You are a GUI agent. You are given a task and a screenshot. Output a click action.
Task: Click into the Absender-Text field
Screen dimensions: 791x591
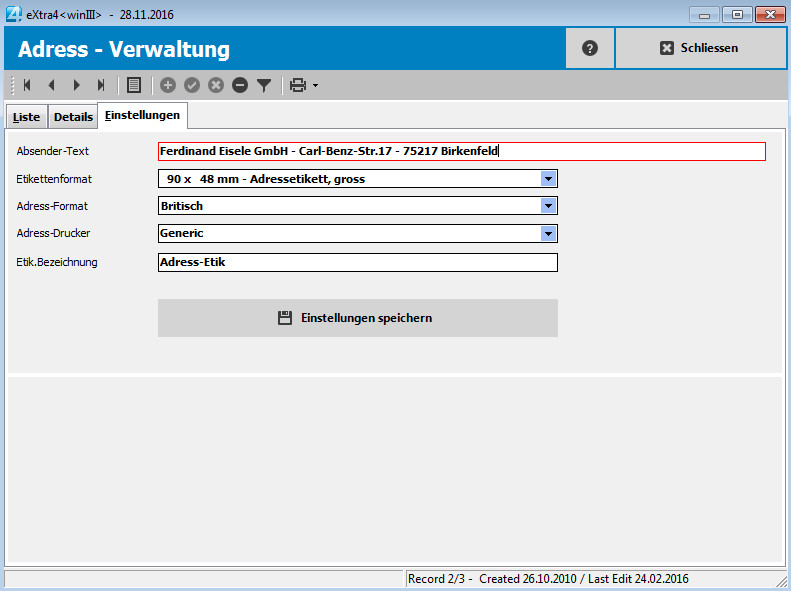pos(461,152)
